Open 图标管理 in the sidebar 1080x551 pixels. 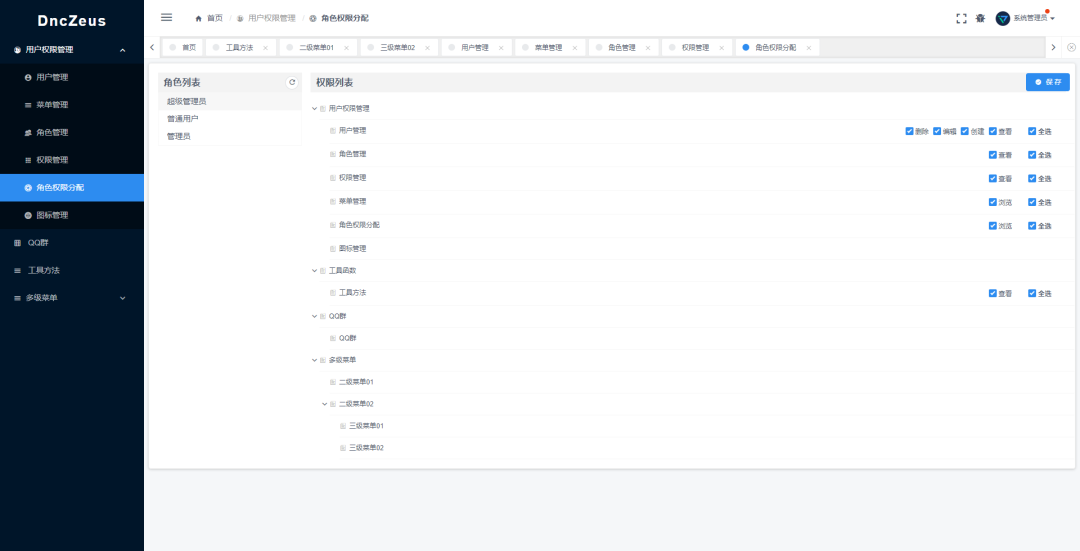point(52,215)
